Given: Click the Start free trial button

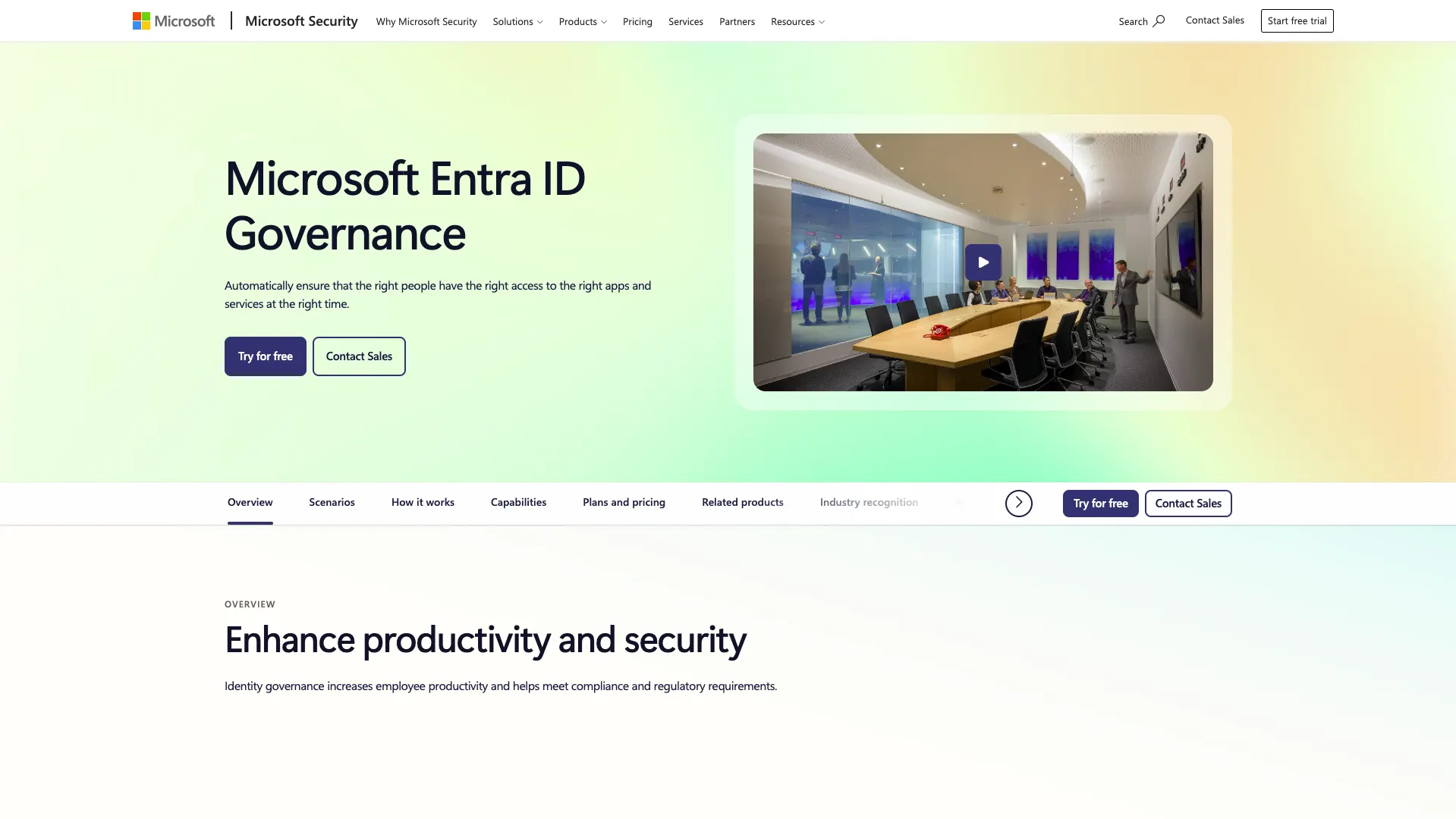Looking at the screenshot, I should click(x=1297, y=20).
